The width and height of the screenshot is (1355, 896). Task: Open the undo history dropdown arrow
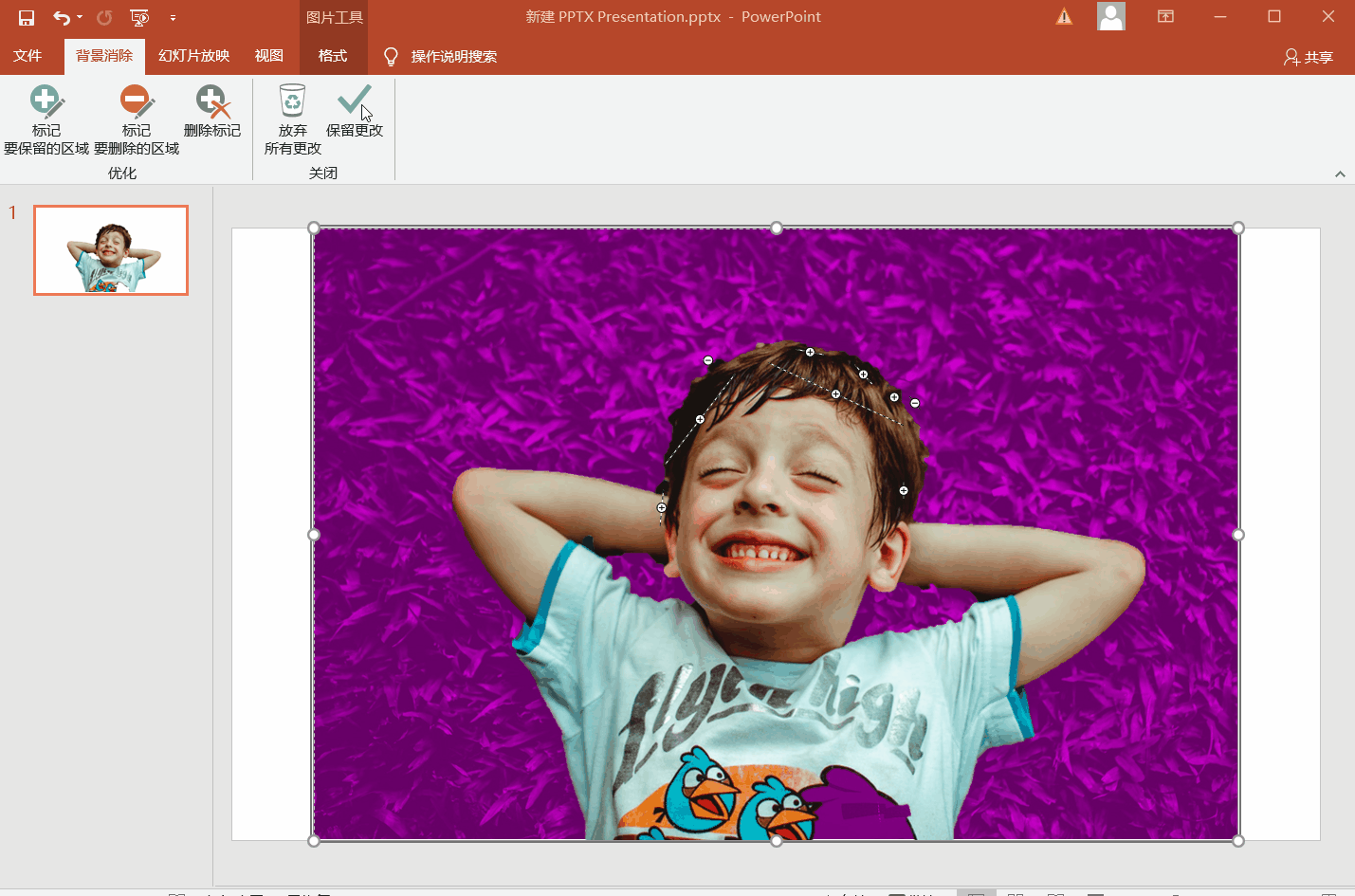point(80,17)
